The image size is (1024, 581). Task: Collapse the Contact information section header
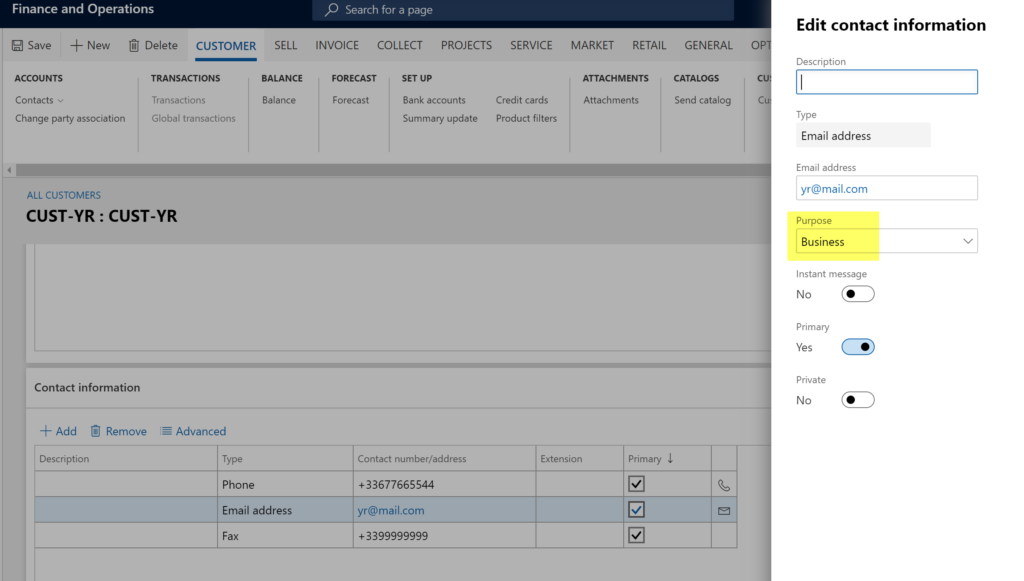pyautogui.click(x=81, y=387)
